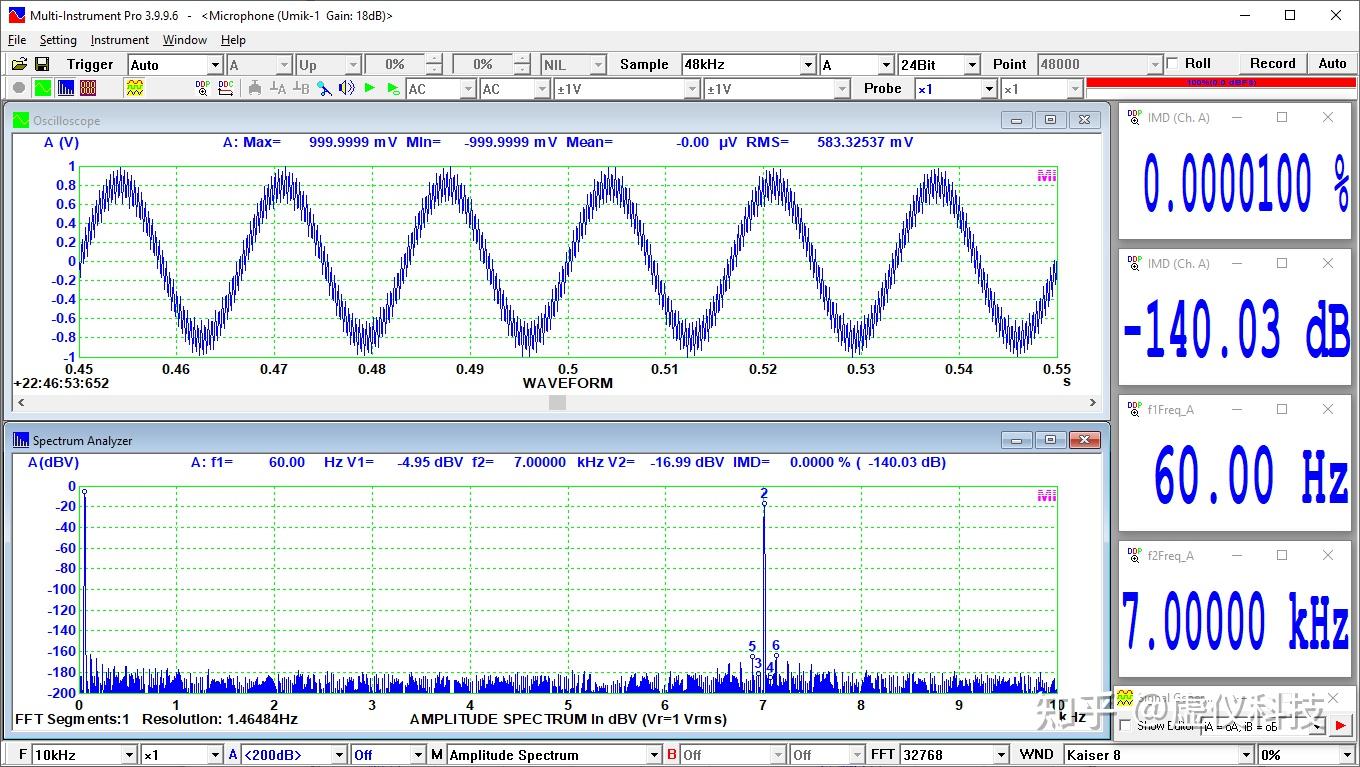The height and width of the screenshot is (767, 1360).
Task: Expand the Kaiser 8 window function dropdown
Action: pyautogui.click(x=1246, y=755)
